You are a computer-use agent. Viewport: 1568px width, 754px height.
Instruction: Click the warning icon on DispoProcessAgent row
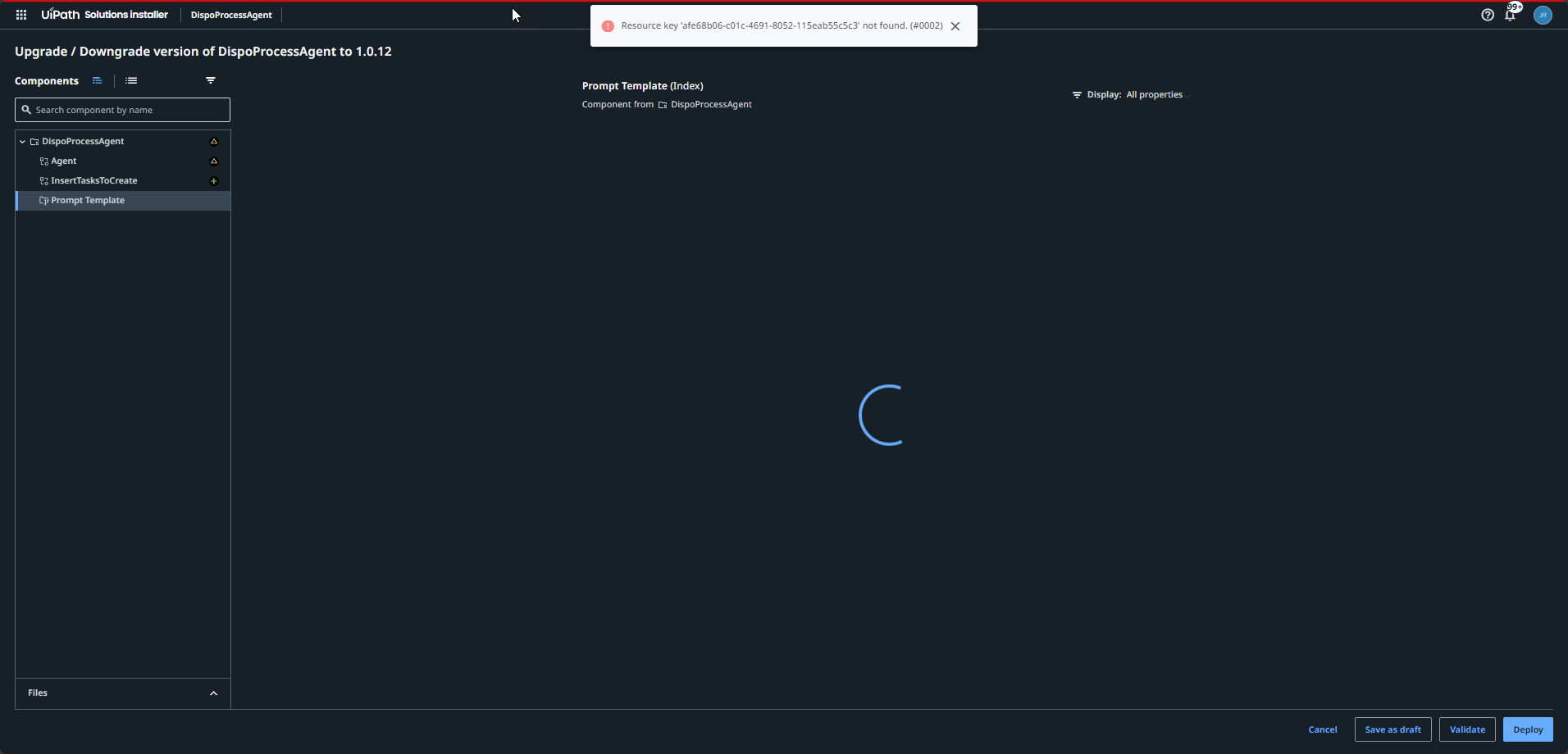pos(214,142)
